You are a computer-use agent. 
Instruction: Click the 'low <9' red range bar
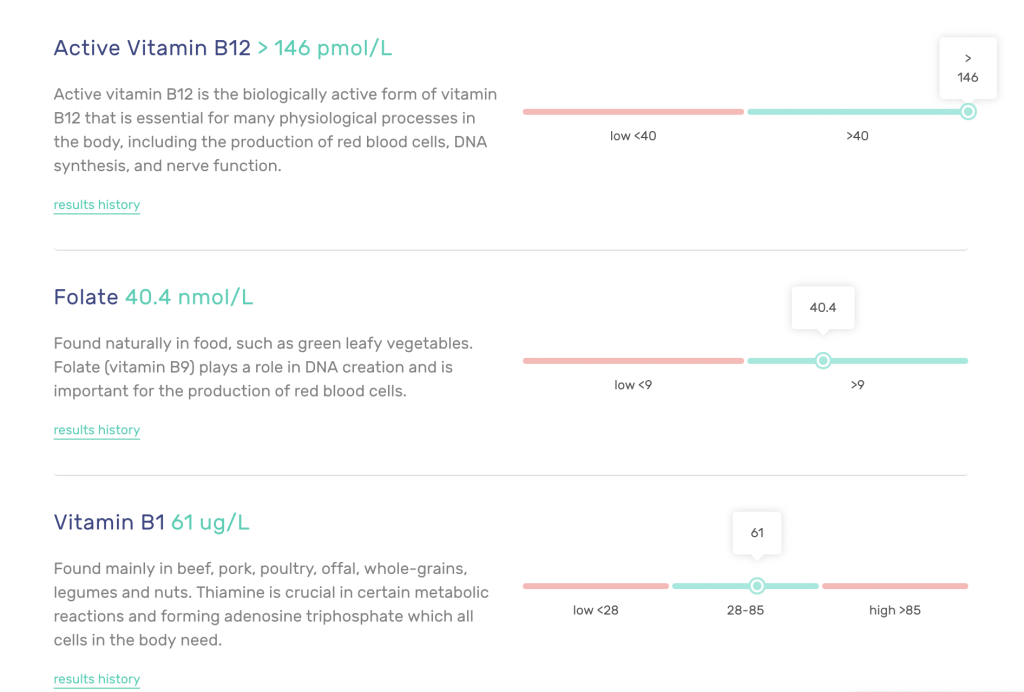click(x=633, y=361)
